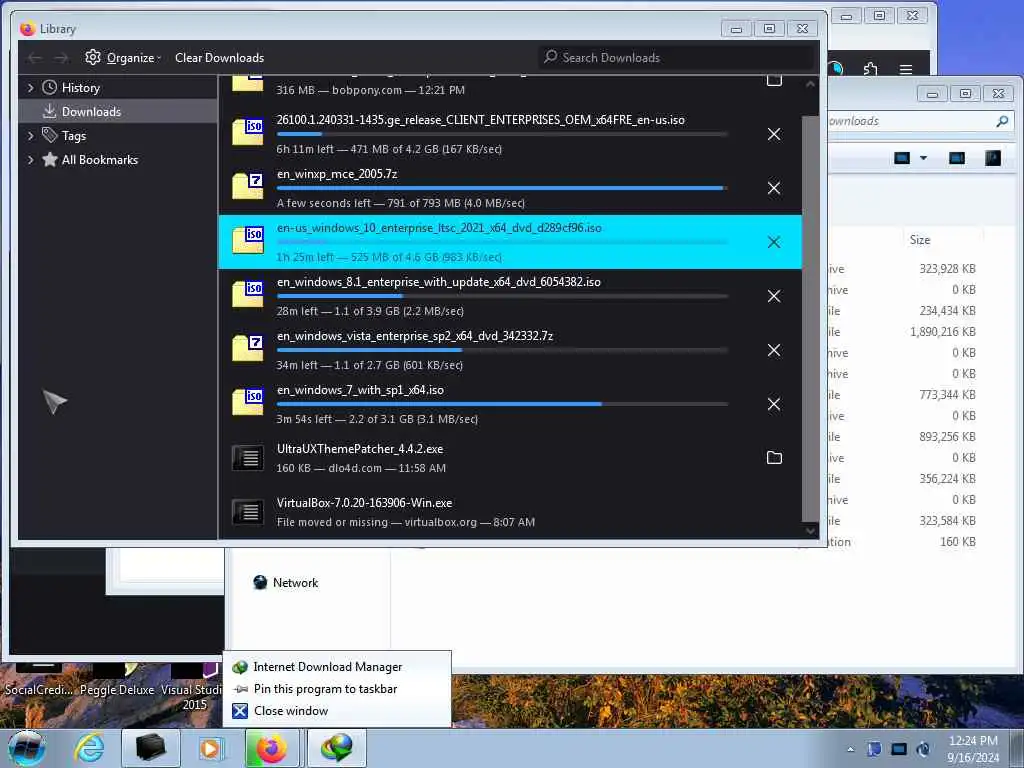The image size is (1024, 768).
Task: Select Downloads in the Library sidebar
Action: (118, 112)
